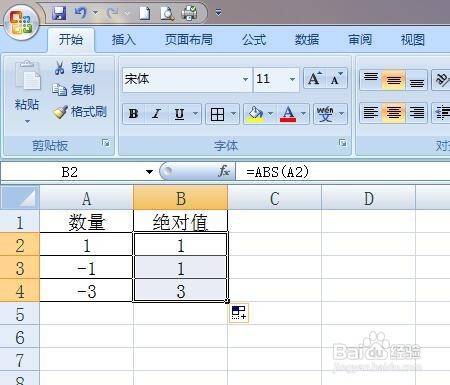Toggle top vertical alignment

pos(371,80)
